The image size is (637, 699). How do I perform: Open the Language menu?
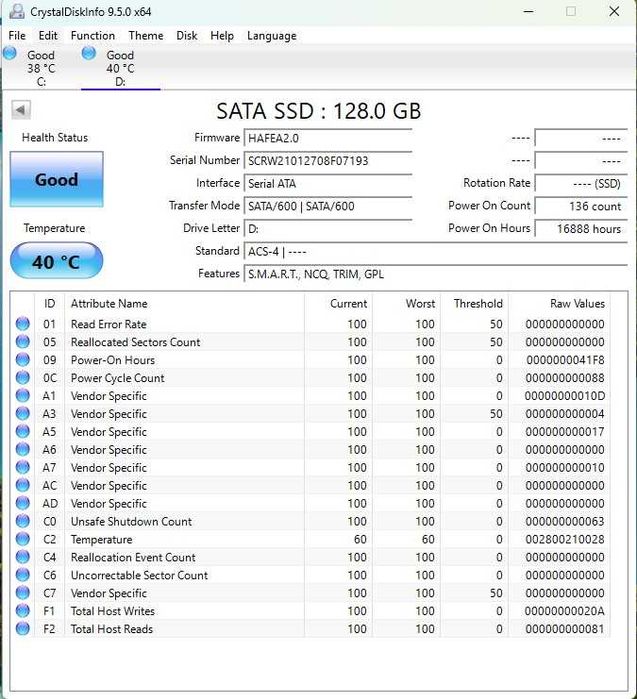coord(271,36)
